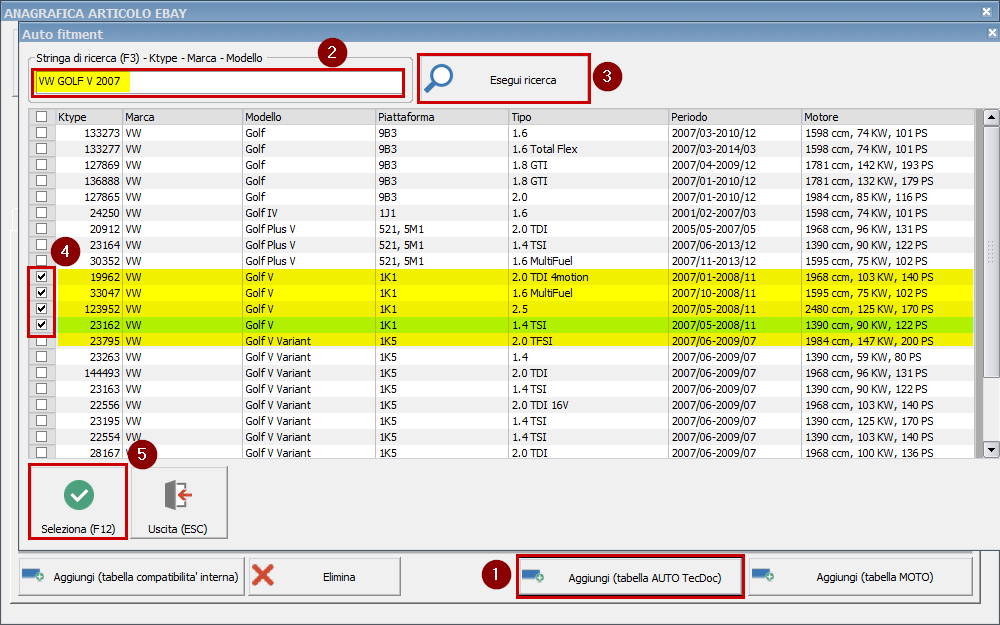The width and height of the screenshot is (1000, 625).
Task: Select checkbox of Ktype 23195 row
Action: coord(41,421)
